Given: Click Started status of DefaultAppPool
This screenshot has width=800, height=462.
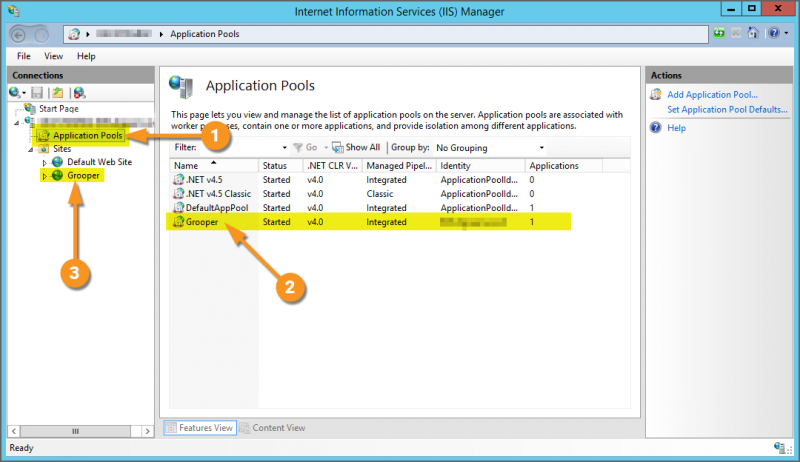Looking at the screenshot, I should (277, 208).
